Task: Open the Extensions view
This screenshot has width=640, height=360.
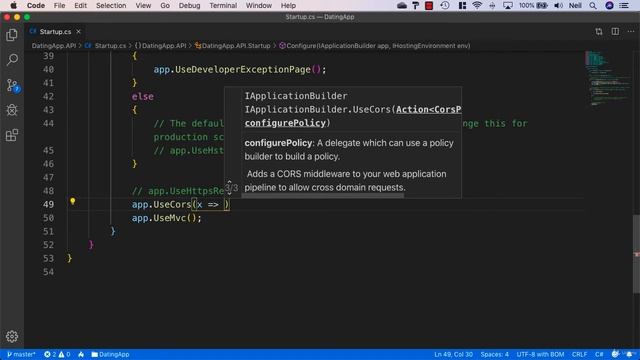Action: (12, 135)
